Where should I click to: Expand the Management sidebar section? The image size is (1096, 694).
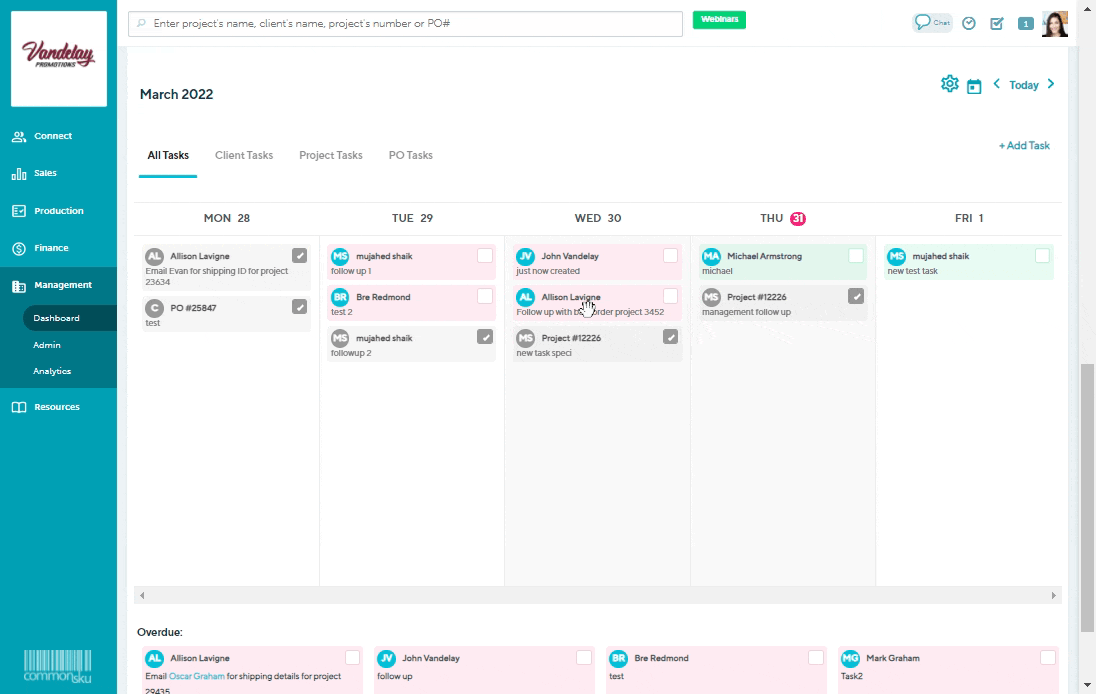62,285
